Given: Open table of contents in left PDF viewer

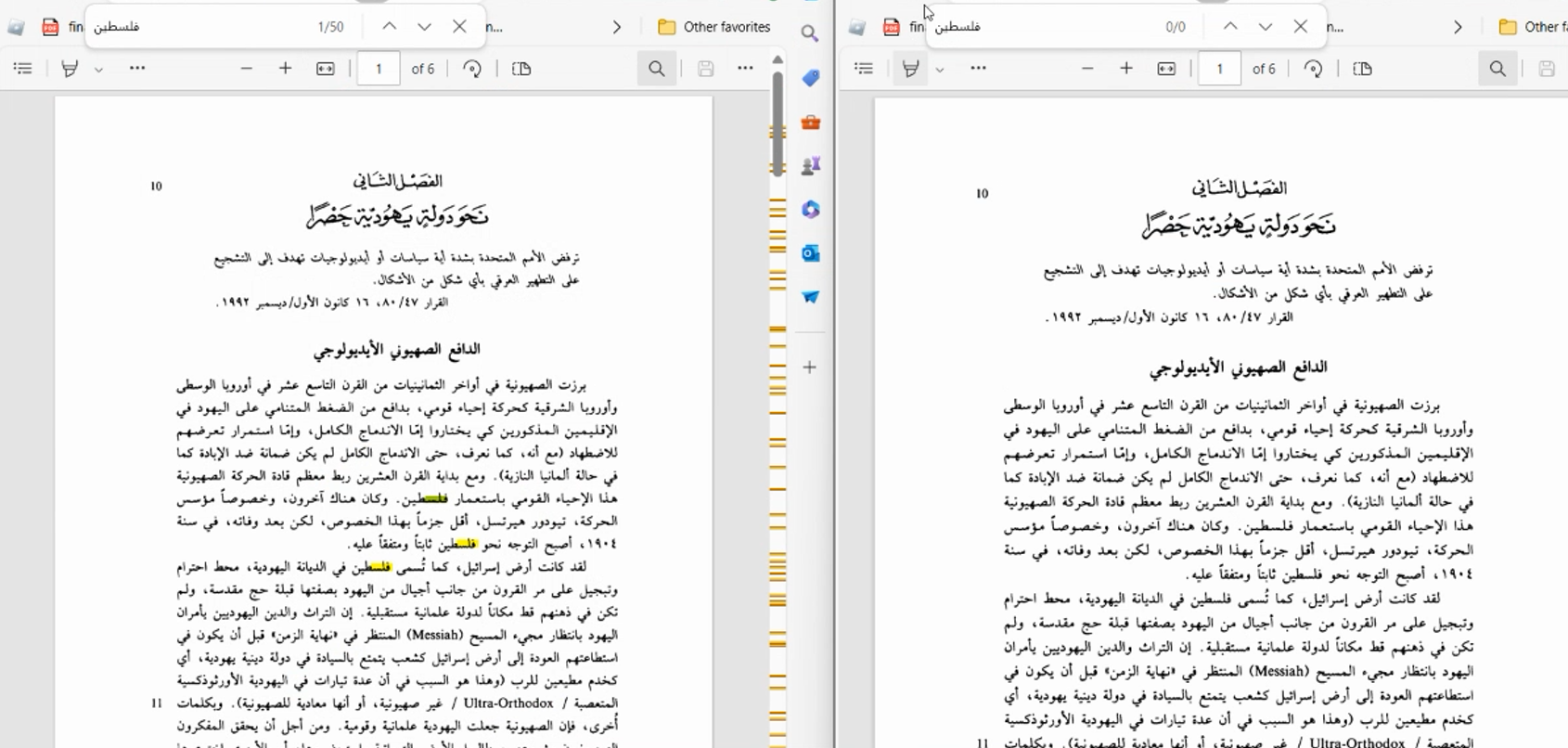Looking at the screenshot, I should point(23,69).
